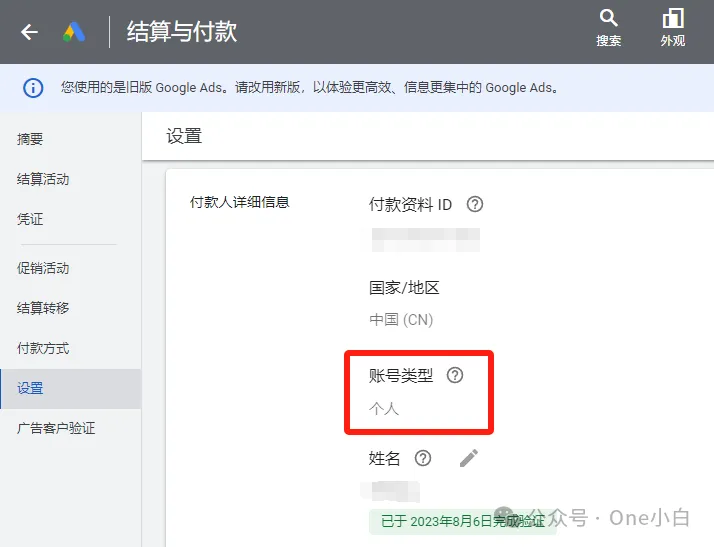
Task: Select 设置 in the sidebar
Action: (71, 389)
